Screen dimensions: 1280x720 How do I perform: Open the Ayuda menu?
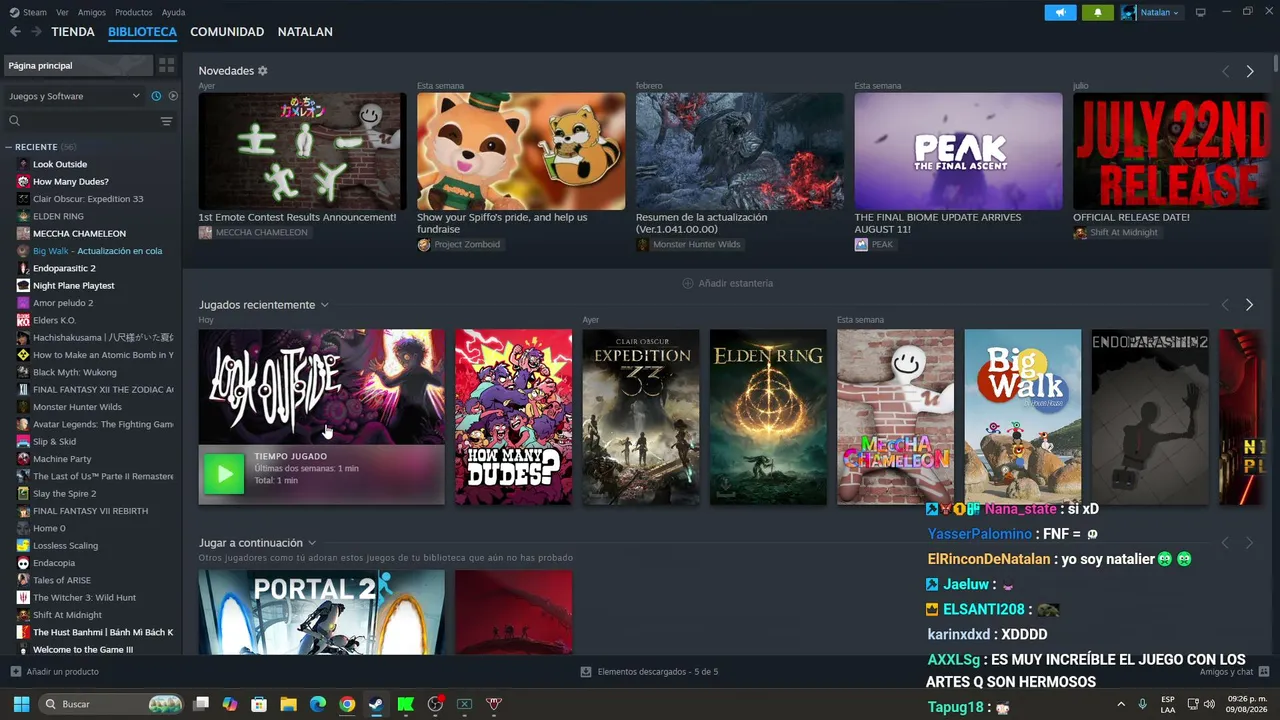[x=173, y=13]
